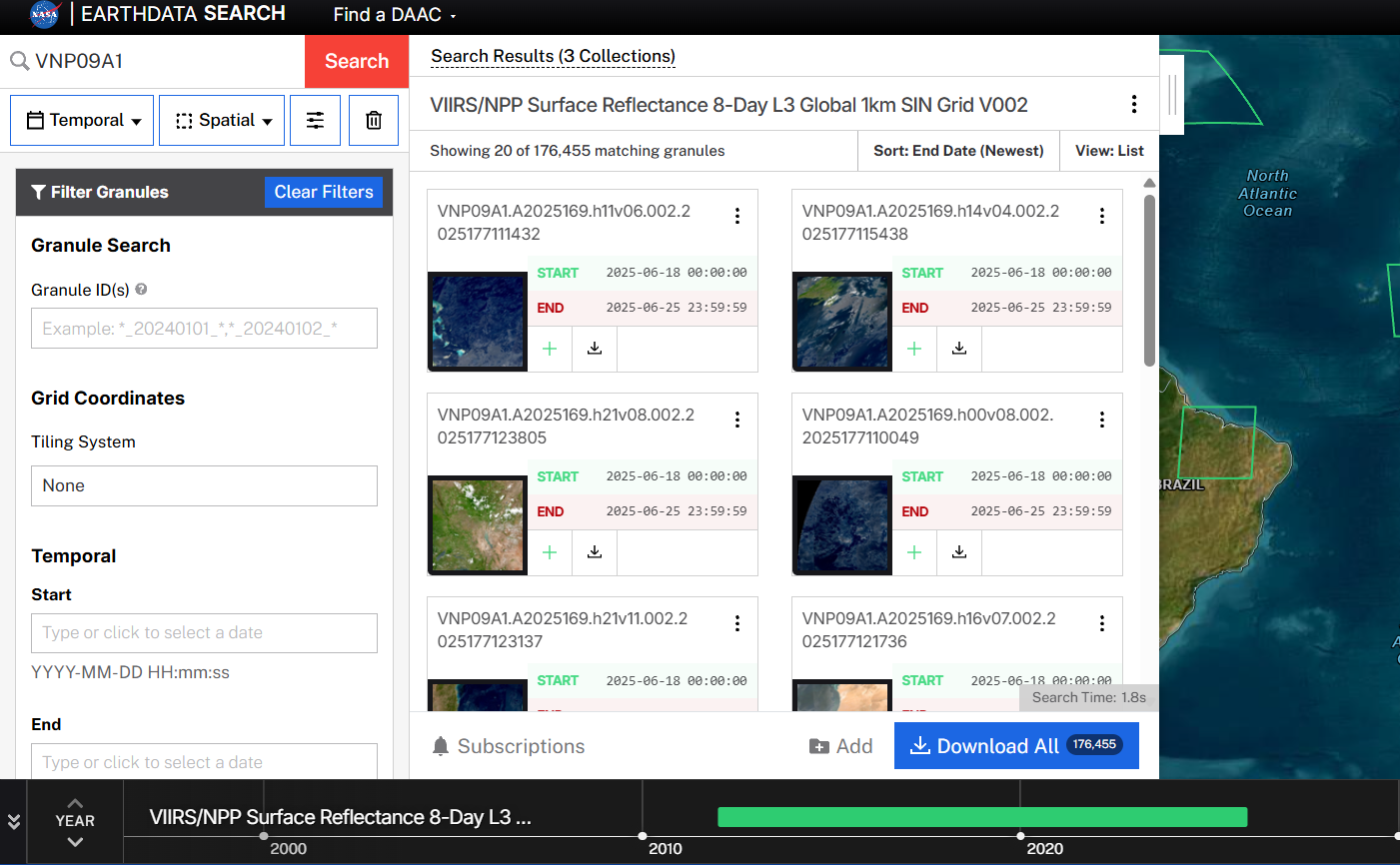This screenshot has width=1400, height=865.
Task: Click the granule list scrollbar thumb
Action: coord(1149,280)
